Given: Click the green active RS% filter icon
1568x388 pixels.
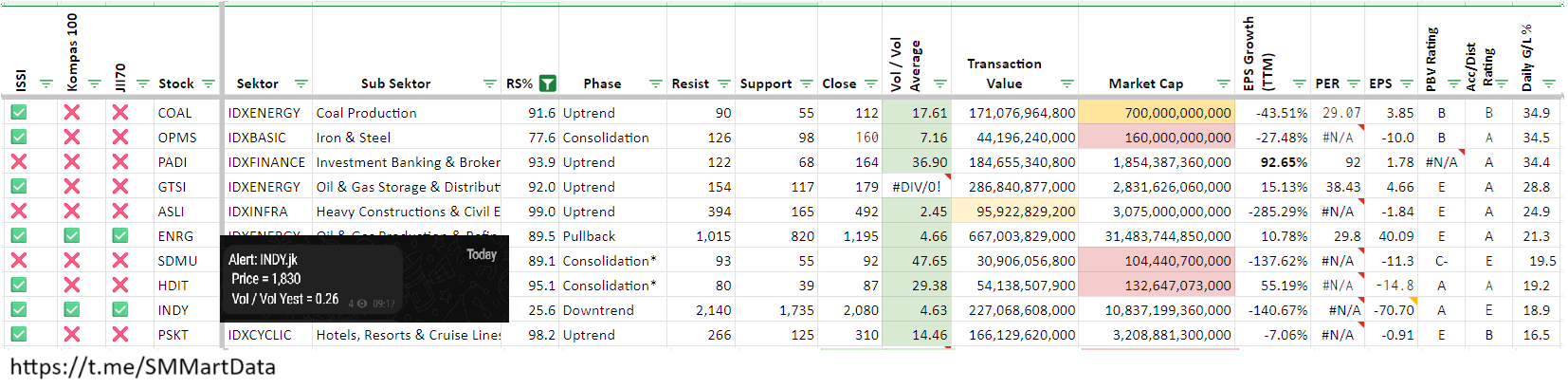Looking at the screenshot, I should point(547,83).
